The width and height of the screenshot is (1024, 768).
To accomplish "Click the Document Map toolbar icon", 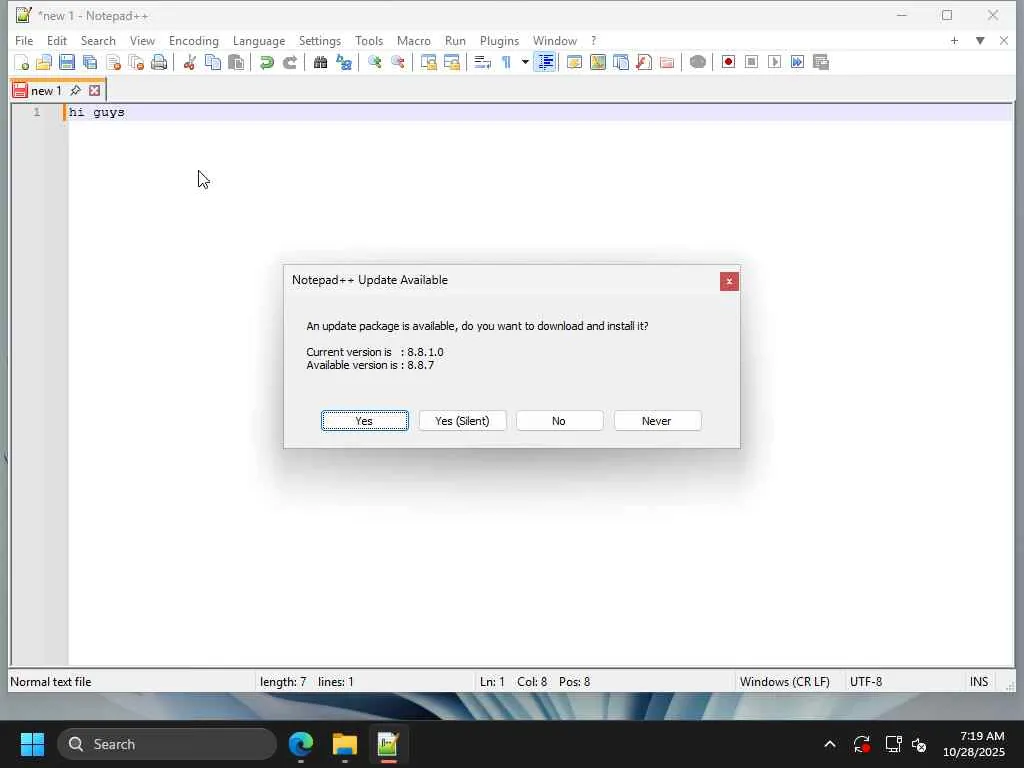I will (x=598, y=62).
